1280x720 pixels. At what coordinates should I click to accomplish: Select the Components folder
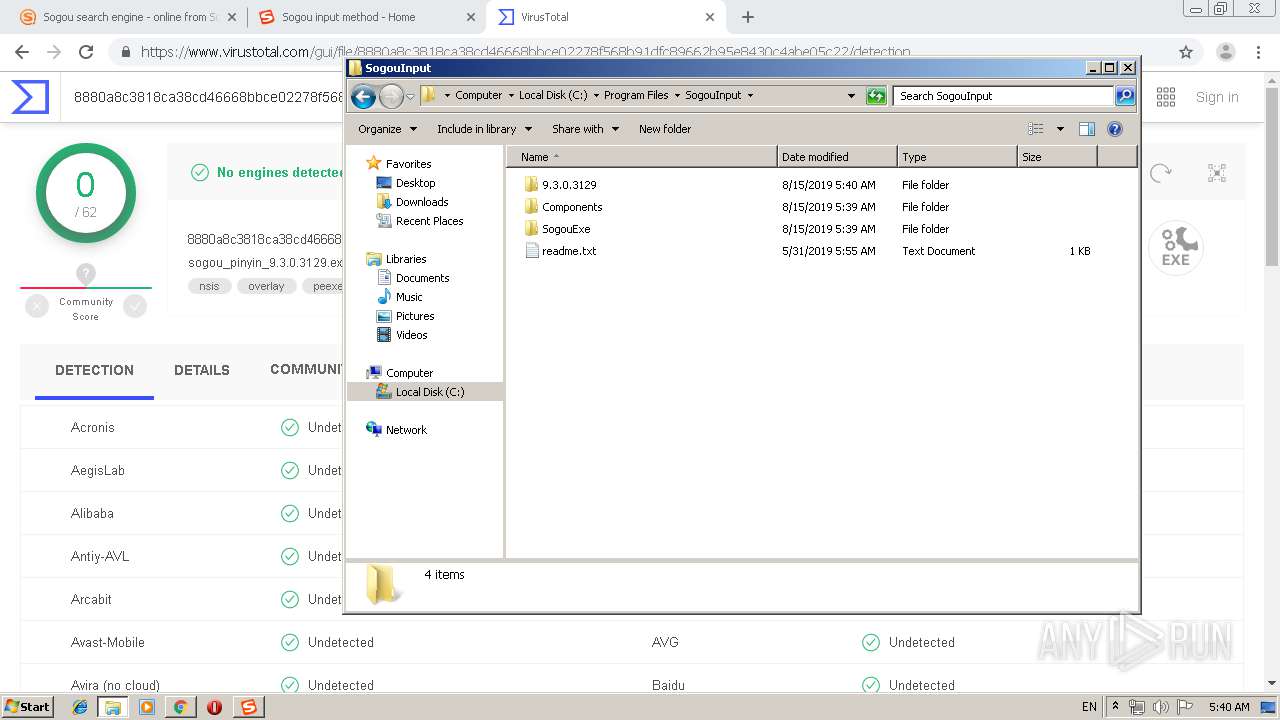click(572, 207)
